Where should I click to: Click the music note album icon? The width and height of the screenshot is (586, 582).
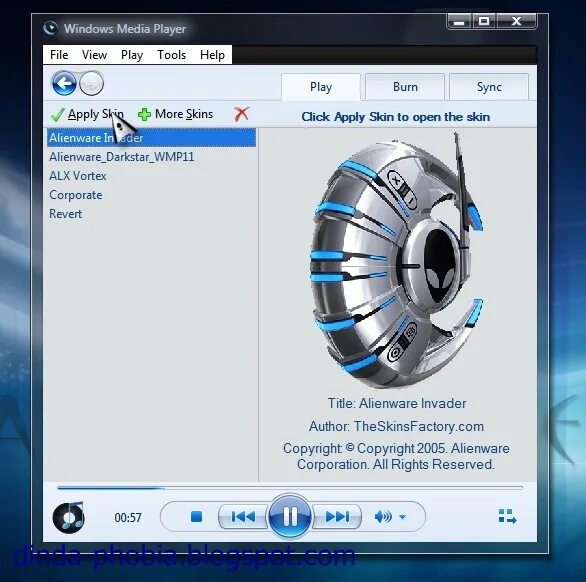point(68,517)
